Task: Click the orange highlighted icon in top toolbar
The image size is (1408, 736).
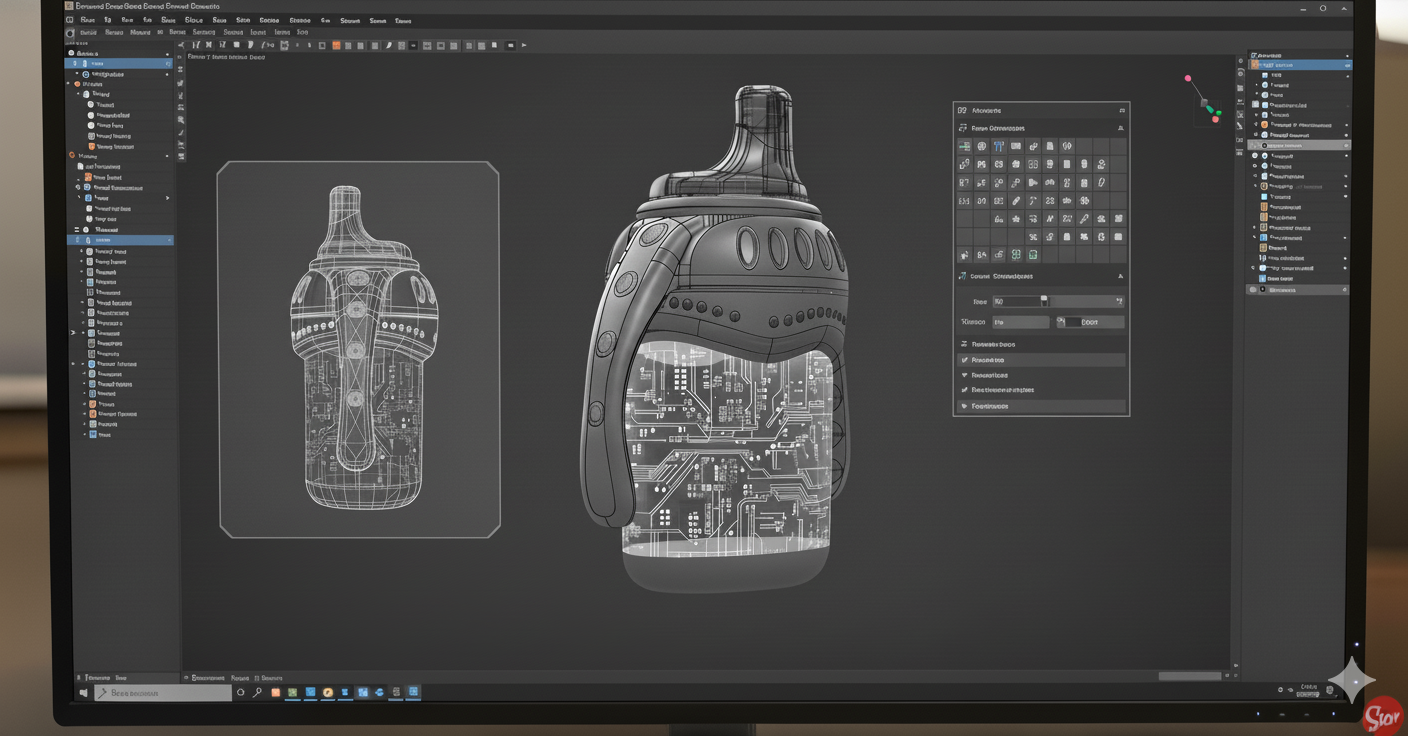Action: coord(336,45)
